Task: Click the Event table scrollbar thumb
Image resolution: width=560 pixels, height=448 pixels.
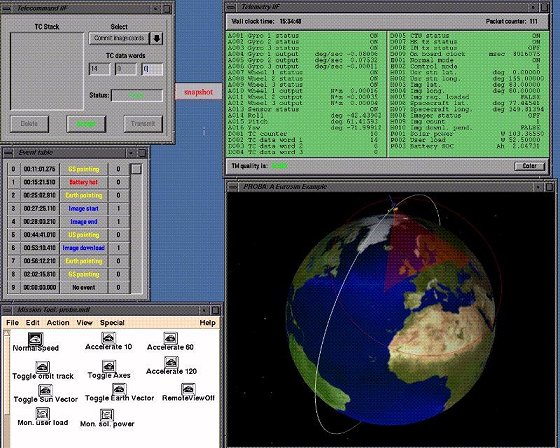Action: click(136, 169)
